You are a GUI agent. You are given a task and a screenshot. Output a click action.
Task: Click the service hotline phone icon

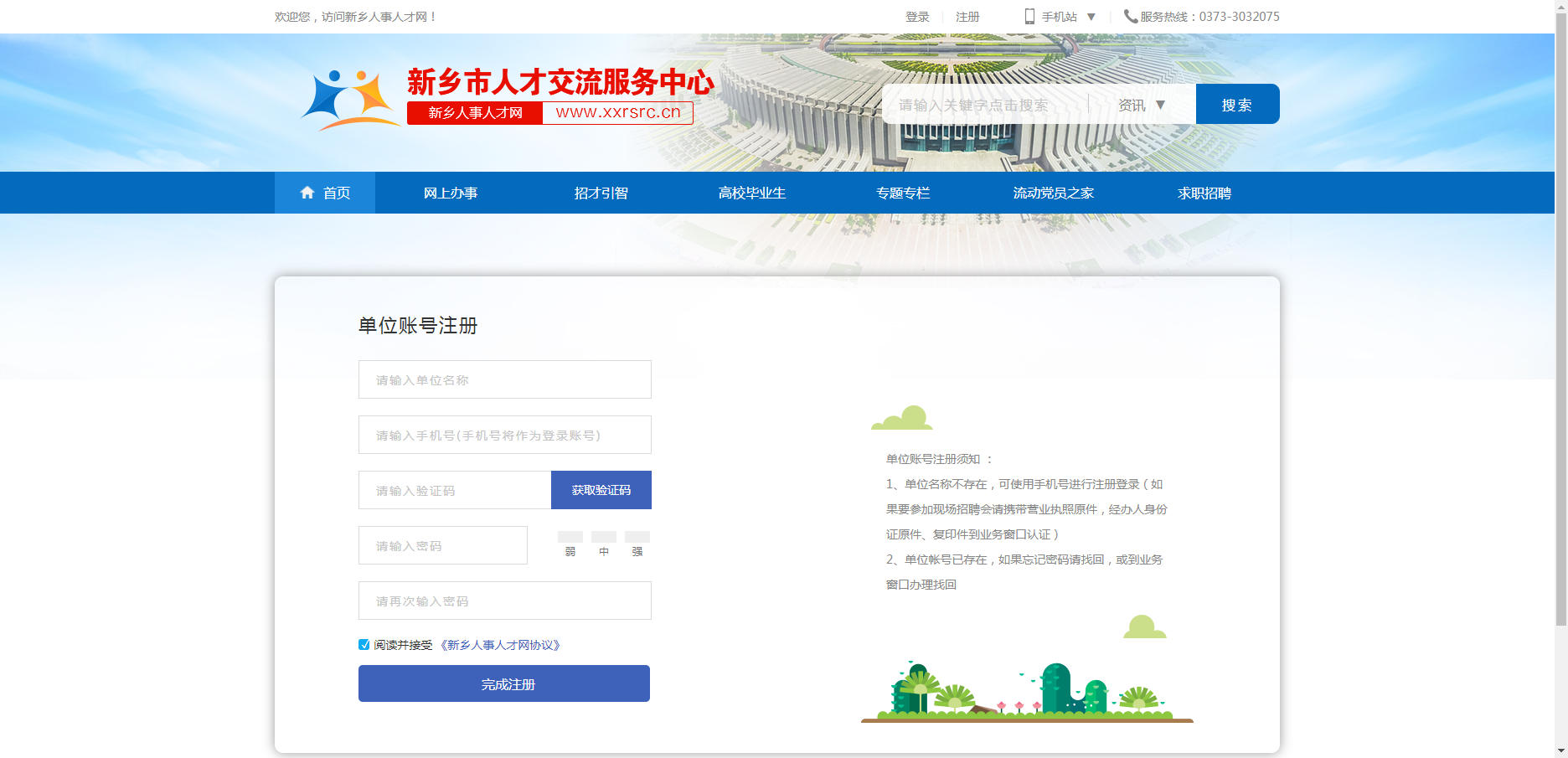coord(1130,16)
